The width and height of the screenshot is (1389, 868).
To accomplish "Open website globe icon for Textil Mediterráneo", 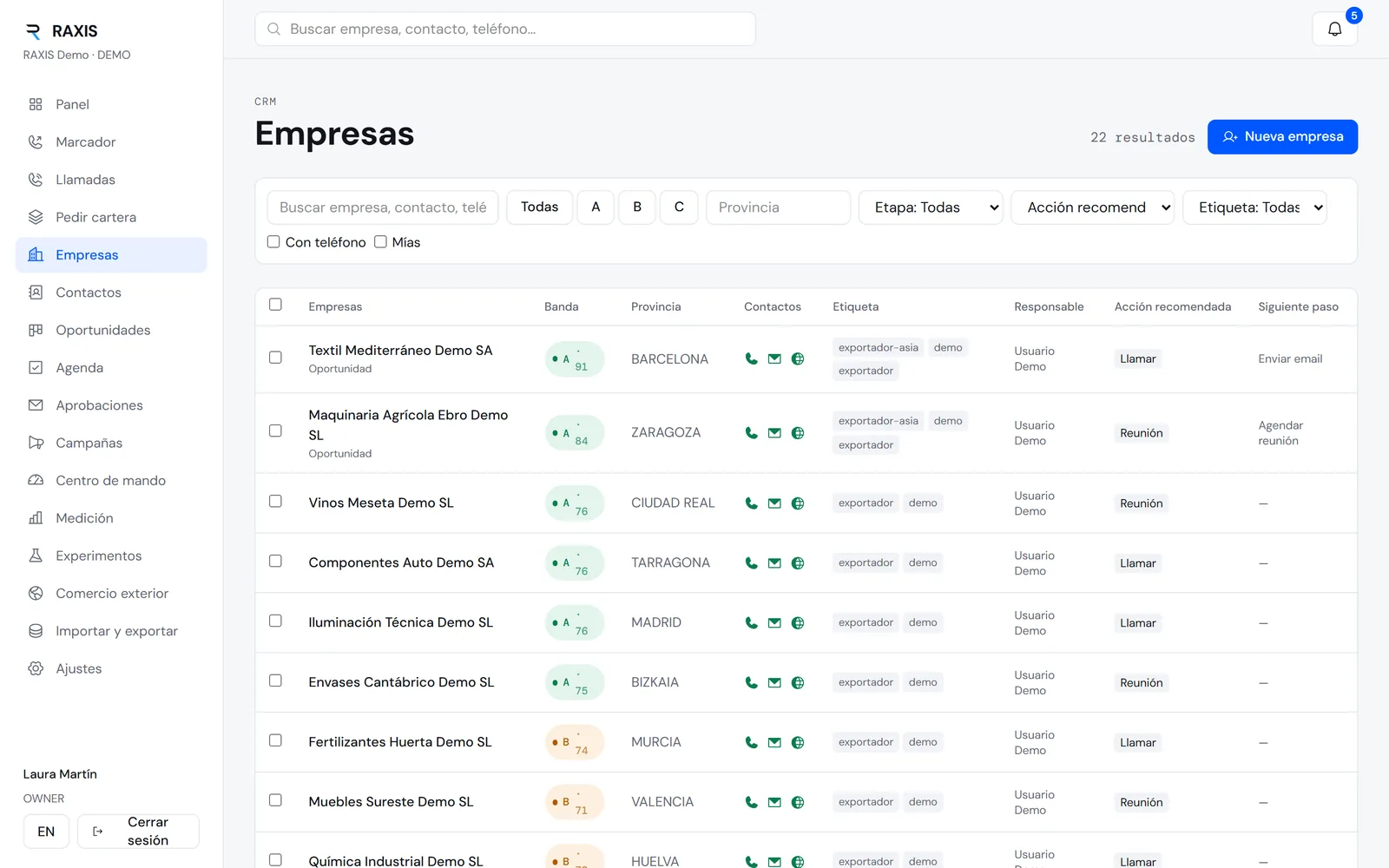I will coord(798,358).
